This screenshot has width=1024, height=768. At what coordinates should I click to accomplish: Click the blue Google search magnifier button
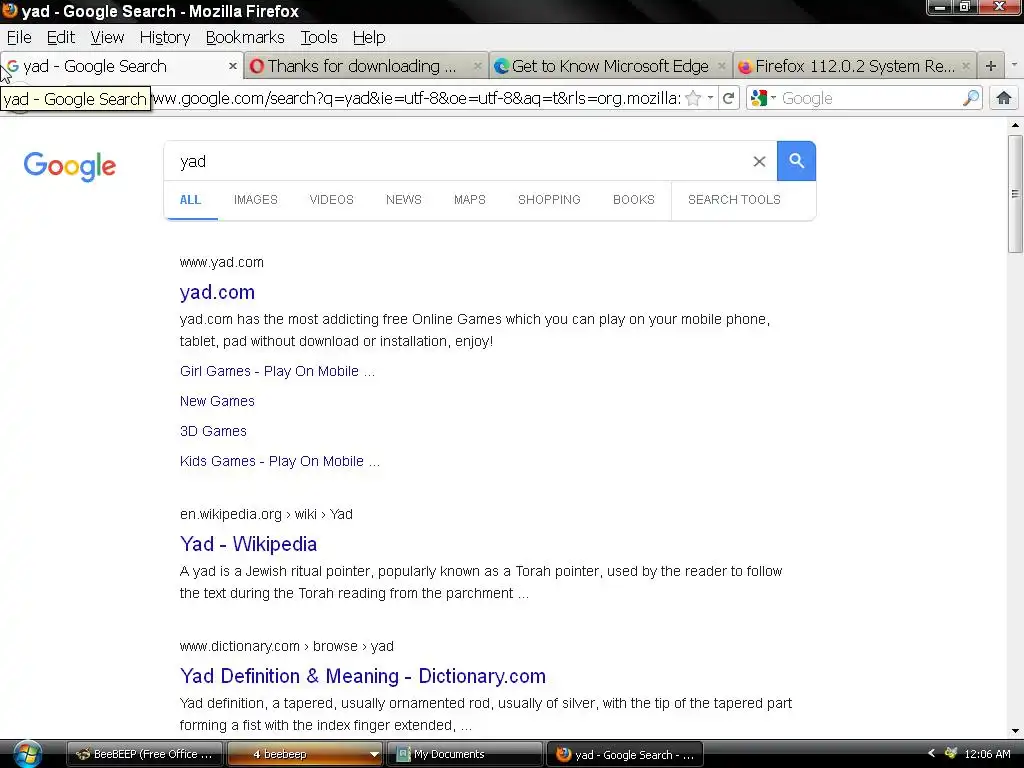796,161
